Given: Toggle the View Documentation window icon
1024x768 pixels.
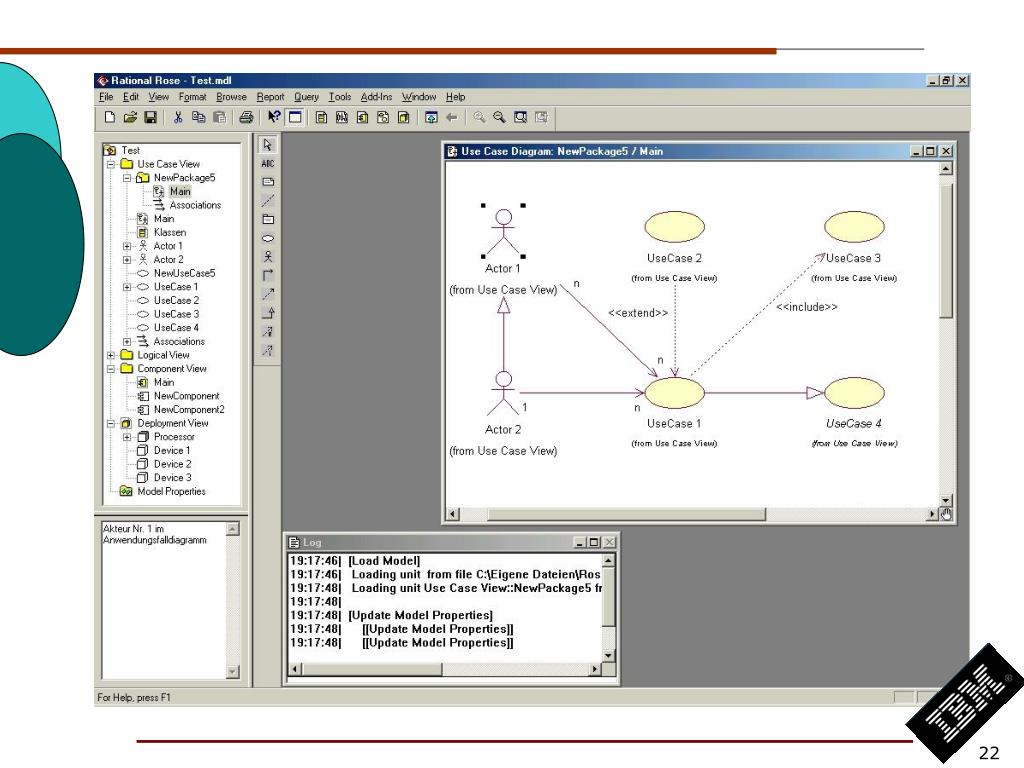Looking at the screenshot, I should [x=295, y=117].
